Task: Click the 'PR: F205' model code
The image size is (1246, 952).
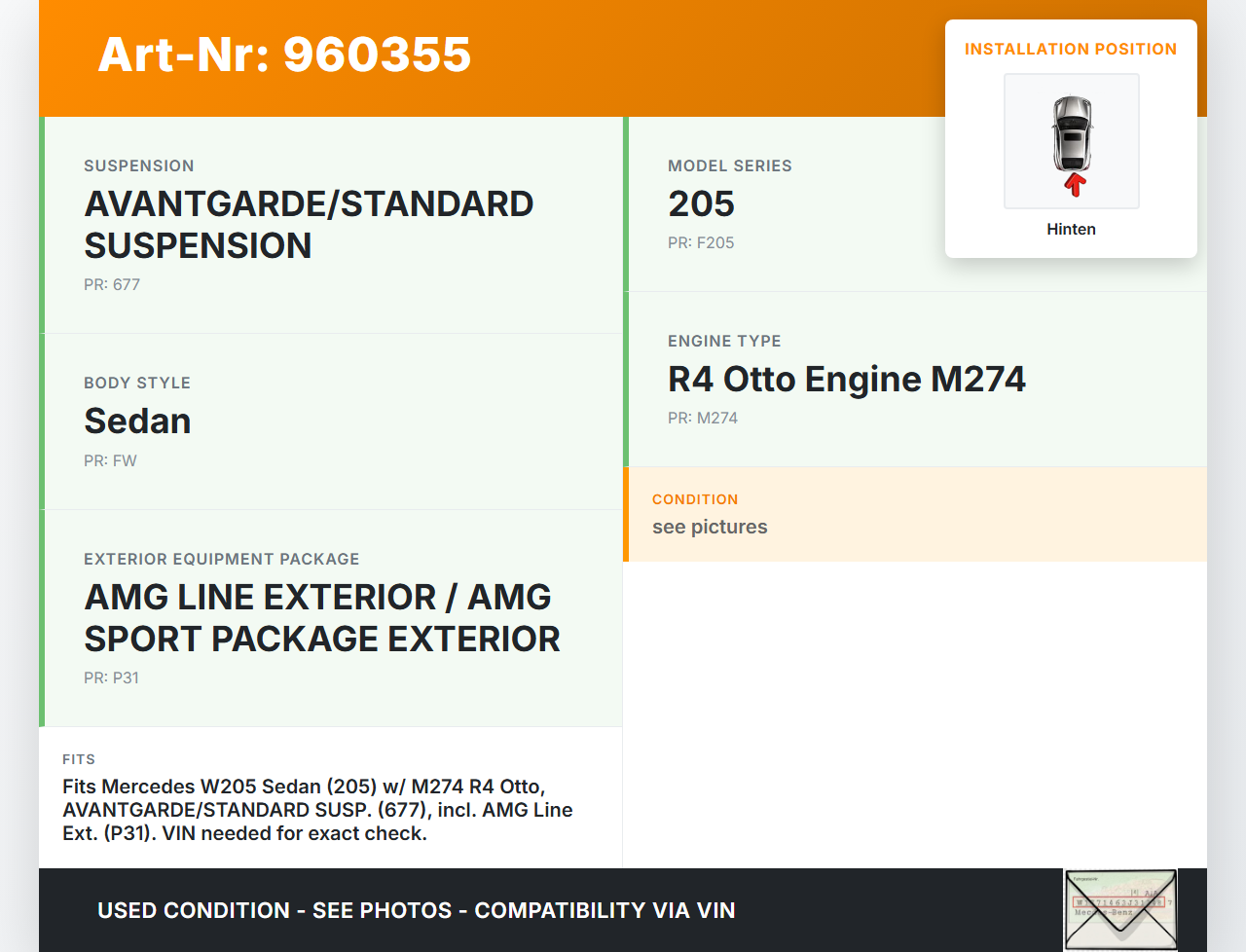Action: (701, 242)
